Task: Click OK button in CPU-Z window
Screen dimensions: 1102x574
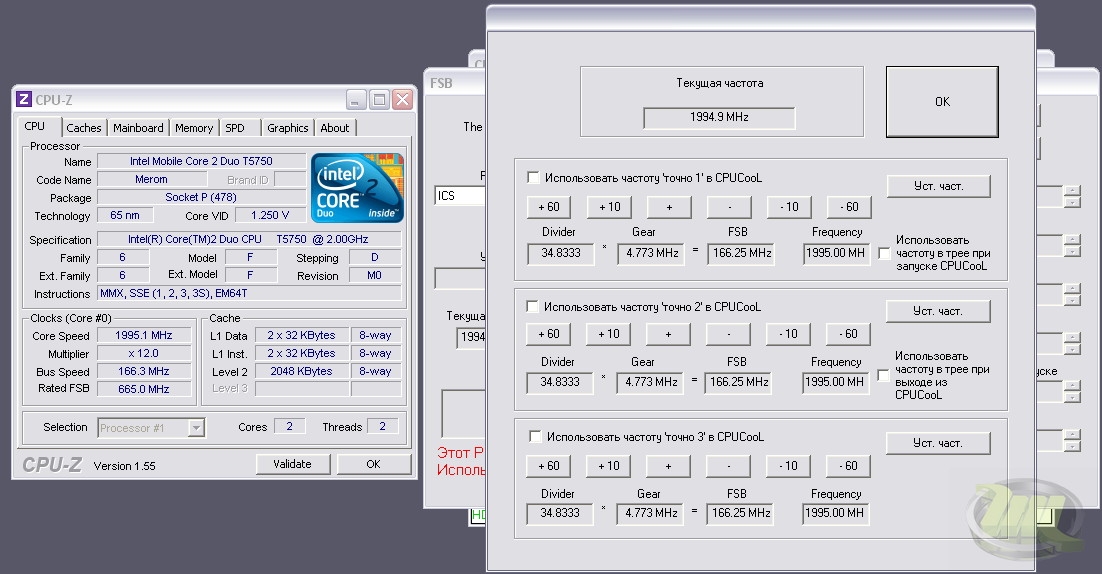Action: [x=373, y=464]
